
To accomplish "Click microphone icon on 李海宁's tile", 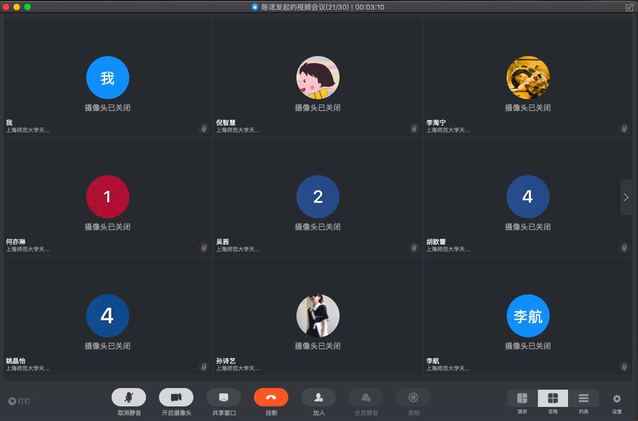I will [623, 128].
